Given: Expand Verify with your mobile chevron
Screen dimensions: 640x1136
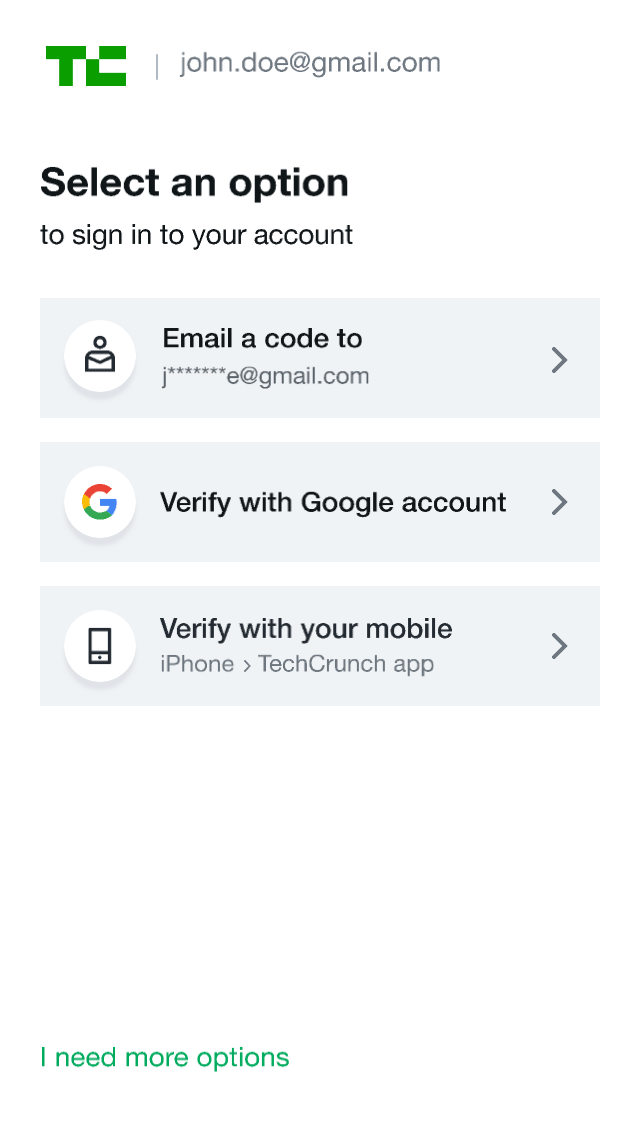Looking at the screenshot, I should pyautogui.click(x=560, y=646).
